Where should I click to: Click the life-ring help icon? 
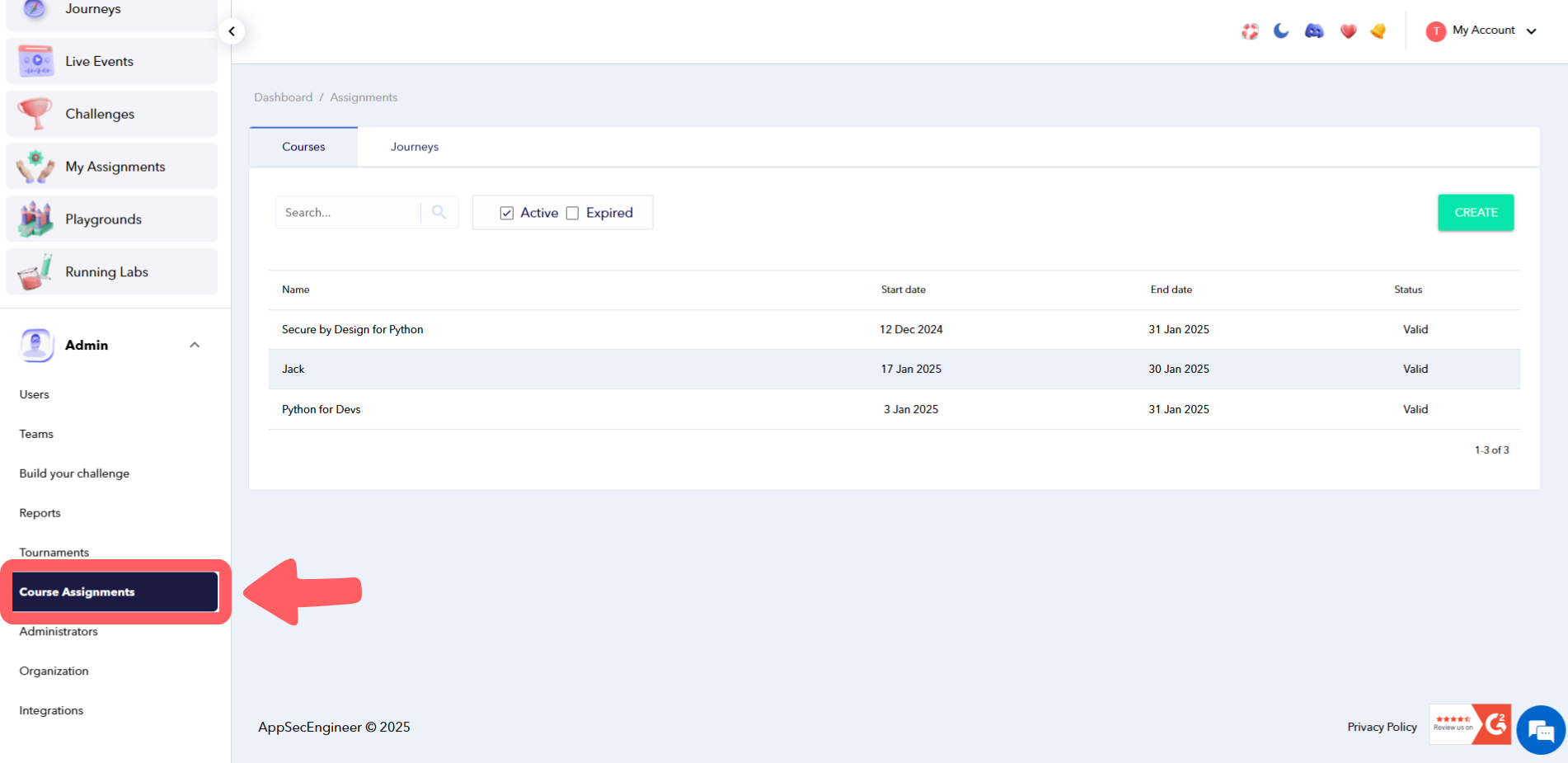click(1250, 31)
